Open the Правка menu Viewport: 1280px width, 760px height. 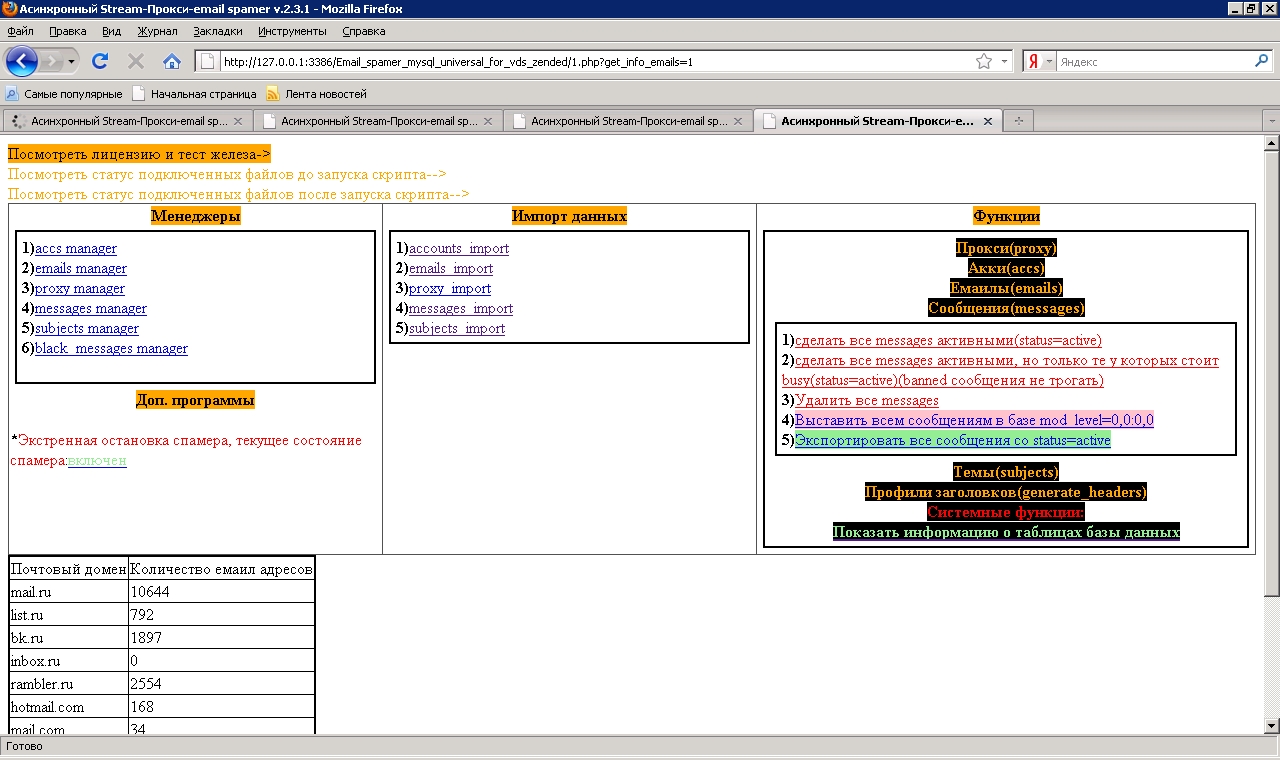tap(67, 31)
